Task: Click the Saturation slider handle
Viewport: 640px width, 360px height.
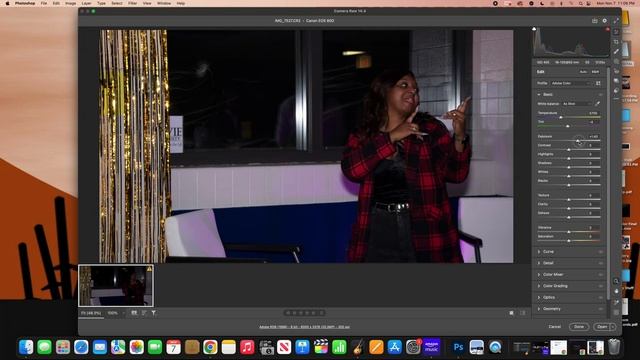Action: 569,241
